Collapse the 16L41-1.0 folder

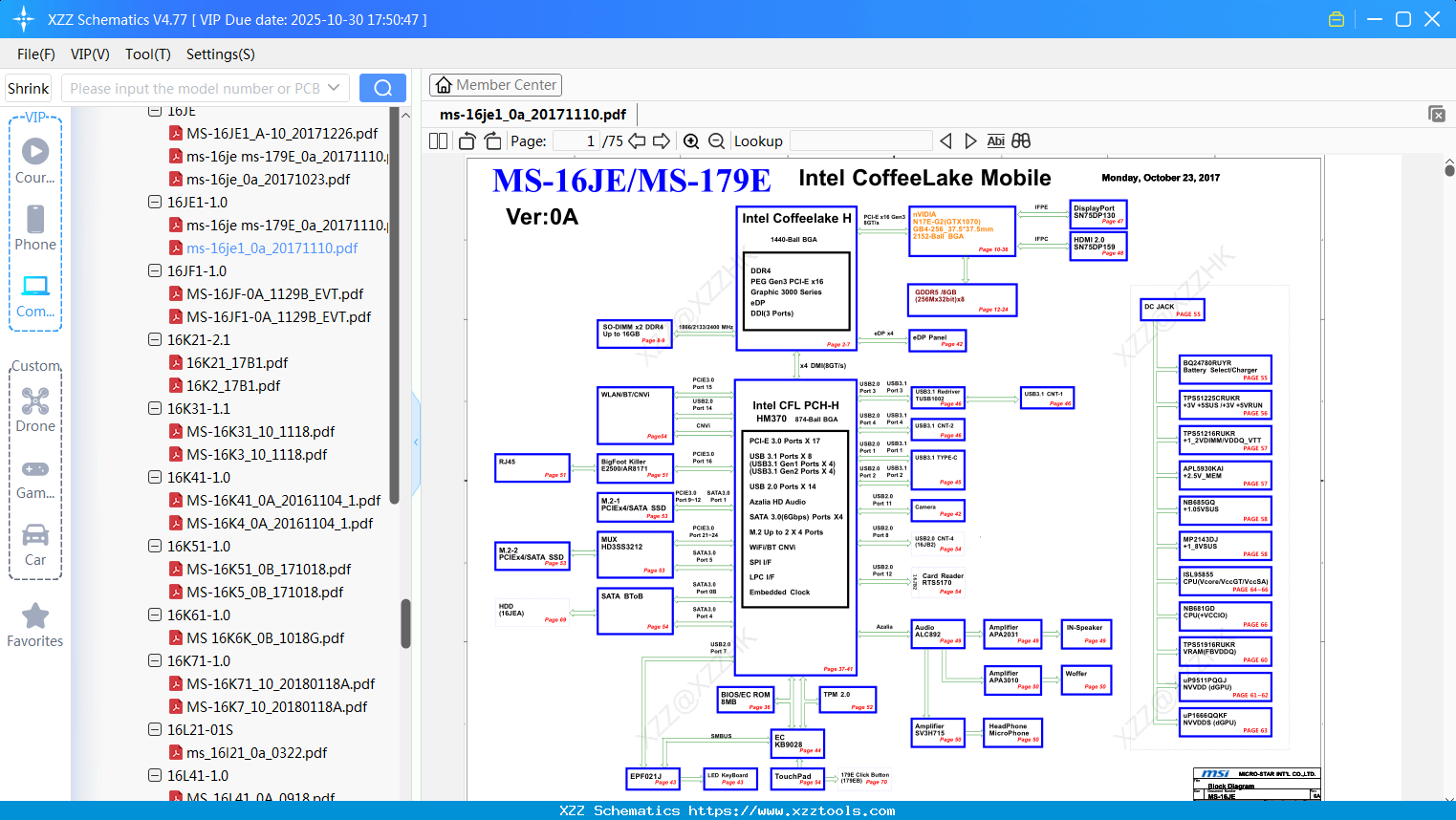pos(155,776)
